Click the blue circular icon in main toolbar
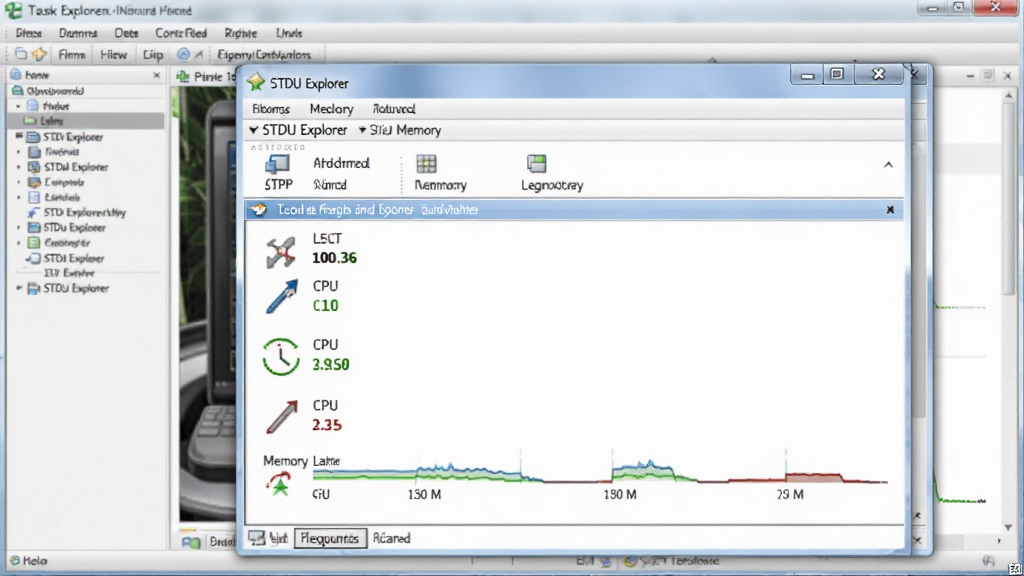This screenshot has height=576, width=1024. [x=184, y=54]
